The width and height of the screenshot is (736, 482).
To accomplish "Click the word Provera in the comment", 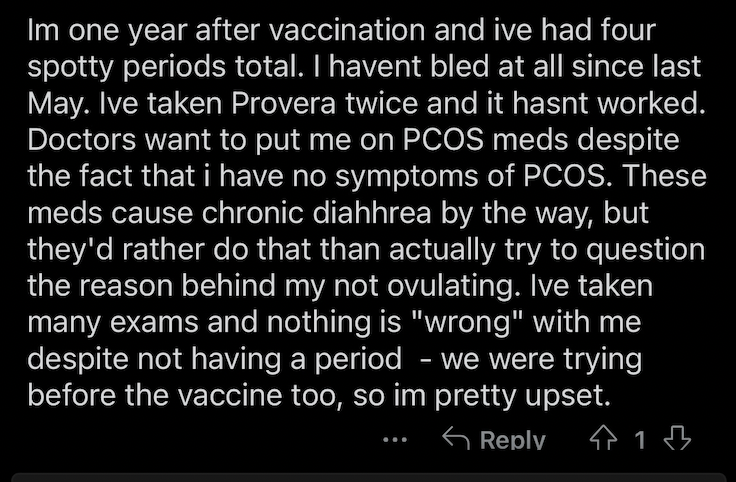I will [x=283, y=103].
